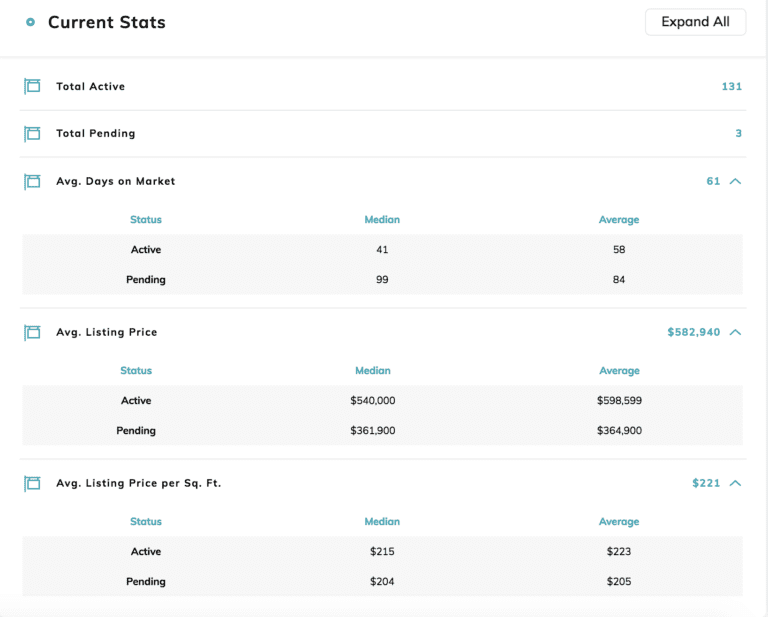Click Status header in Price per Sq. Ft. table

click(146, 521)
